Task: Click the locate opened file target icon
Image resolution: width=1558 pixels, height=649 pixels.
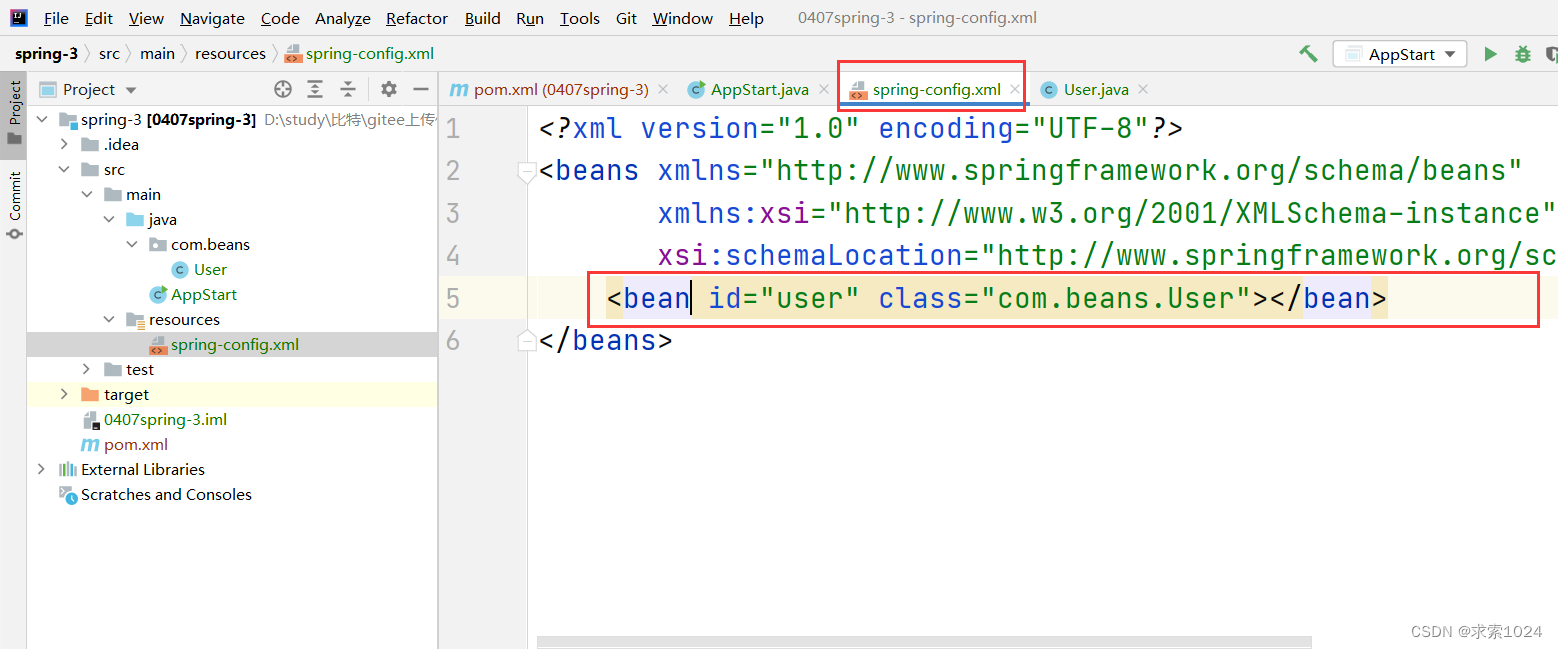Action: [x=283, y=89]
